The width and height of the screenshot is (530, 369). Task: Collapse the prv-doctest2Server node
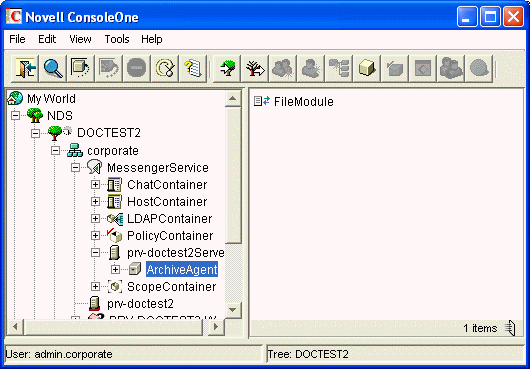pos(95,252)
